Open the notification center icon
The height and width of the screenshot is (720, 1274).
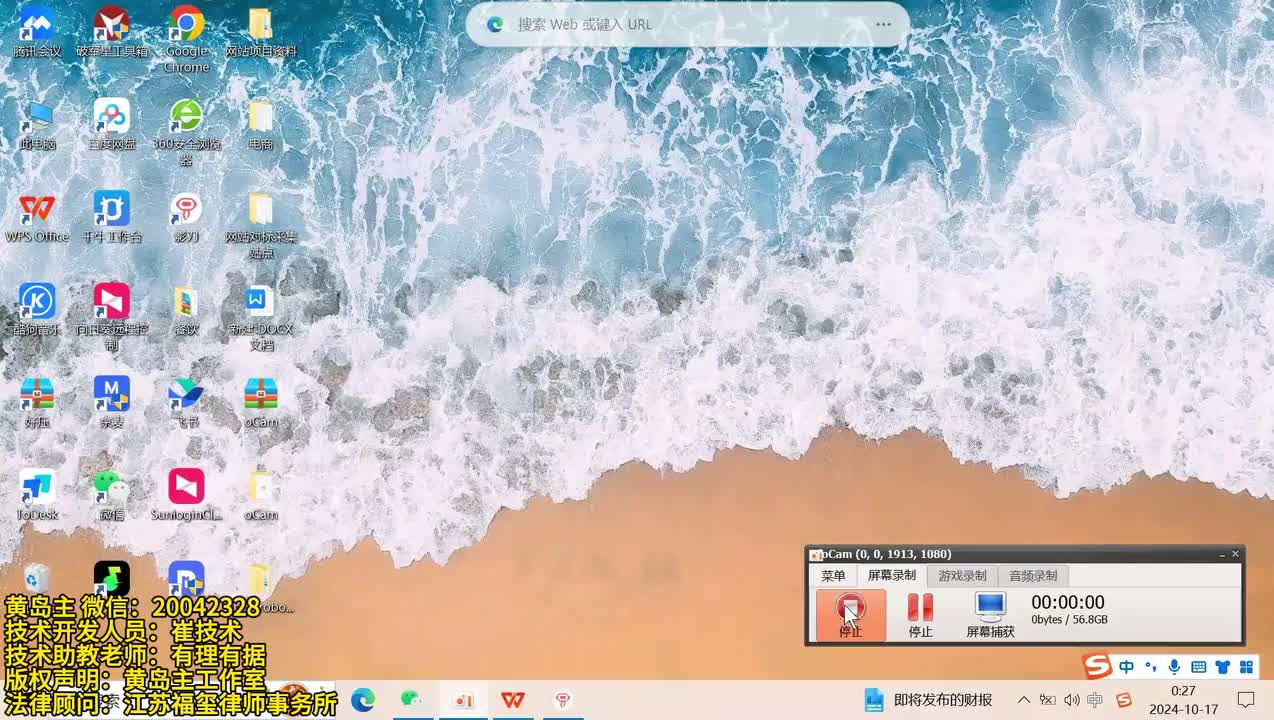[1246, 700]
